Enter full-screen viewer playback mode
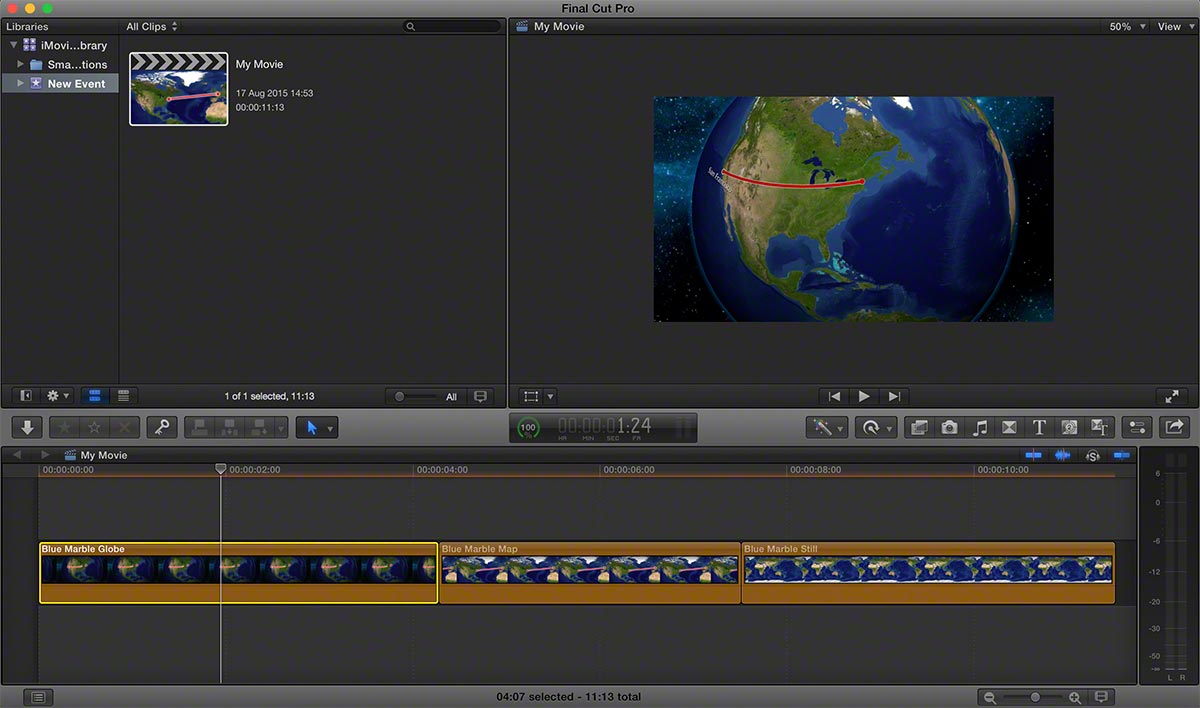The height and width of the screenshot is (708, 1200). pyautogui.click(x=1171, y=396)
